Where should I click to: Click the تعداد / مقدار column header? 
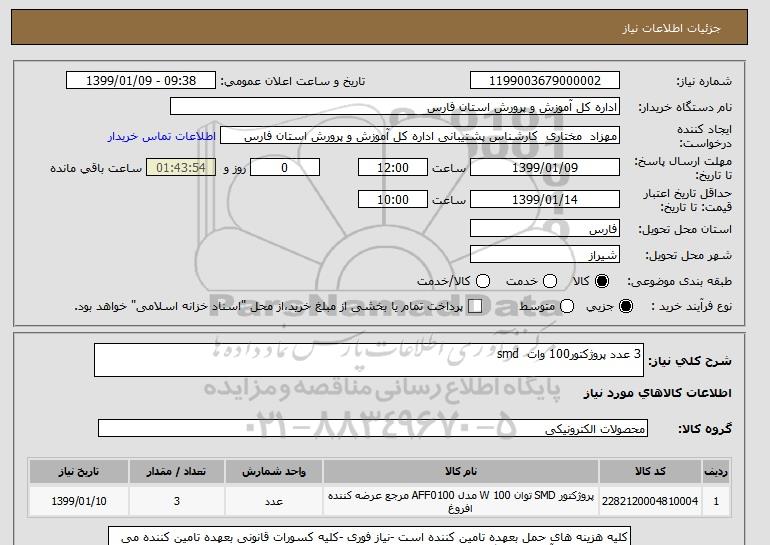coord(176,471)
